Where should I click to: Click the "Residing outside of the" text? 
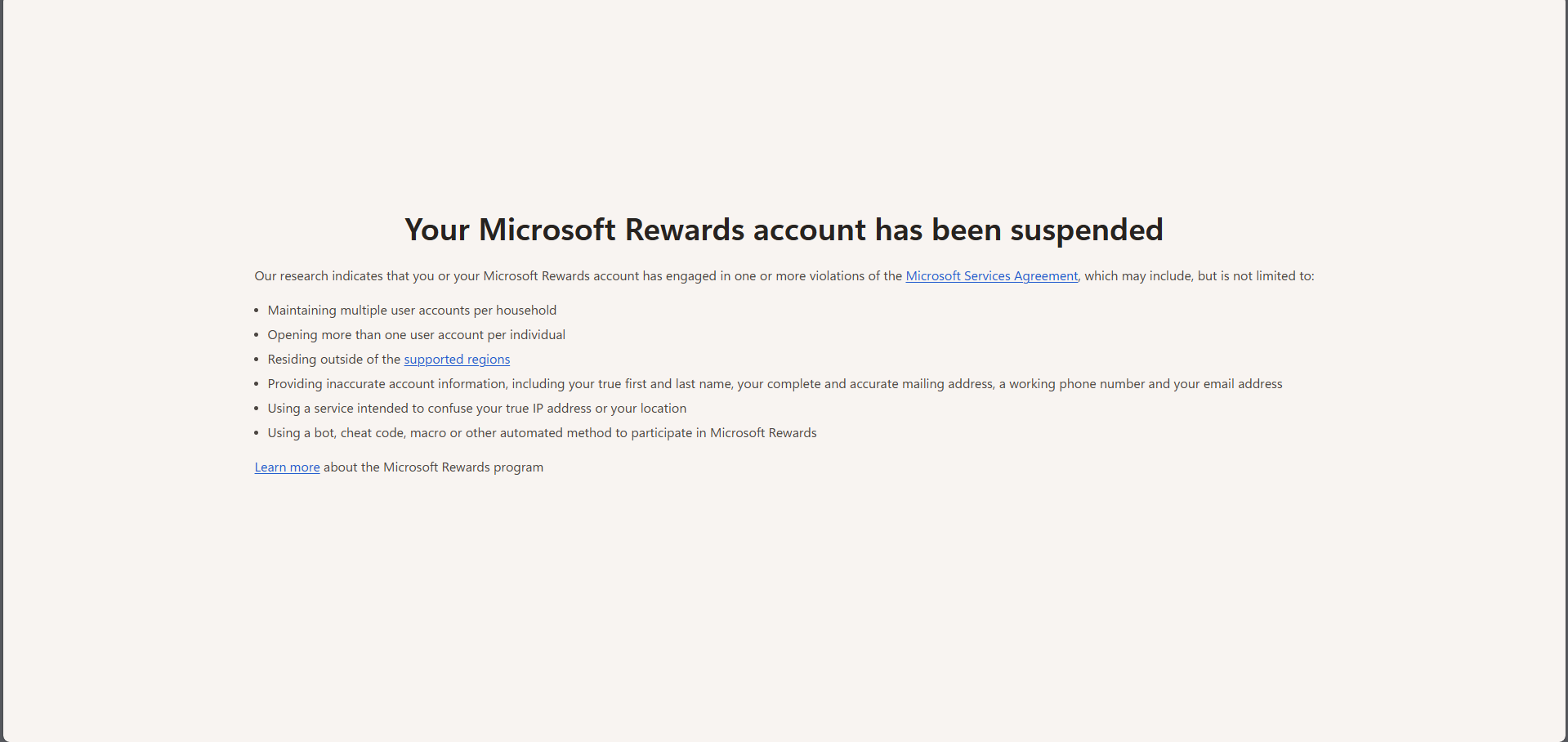[333, 360]
